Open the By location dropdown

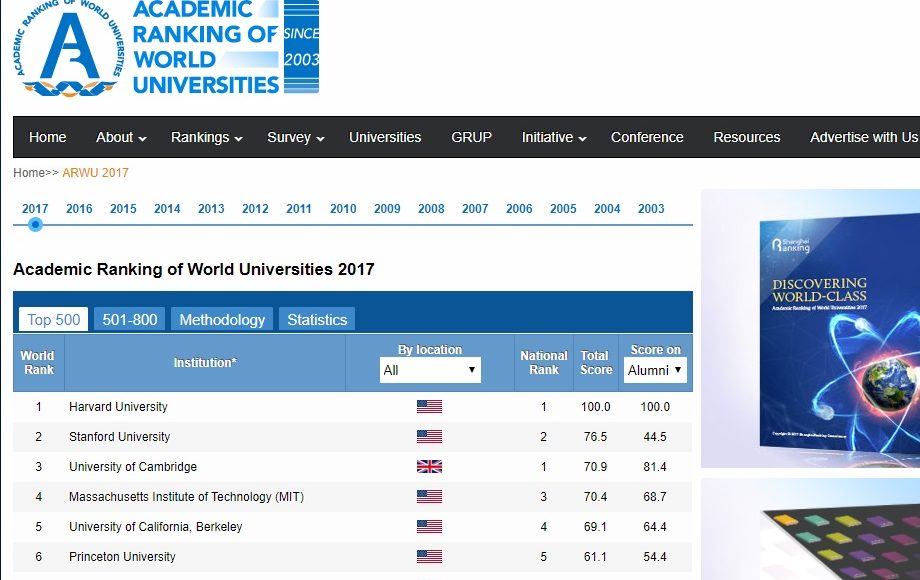[x=430, y=370]
